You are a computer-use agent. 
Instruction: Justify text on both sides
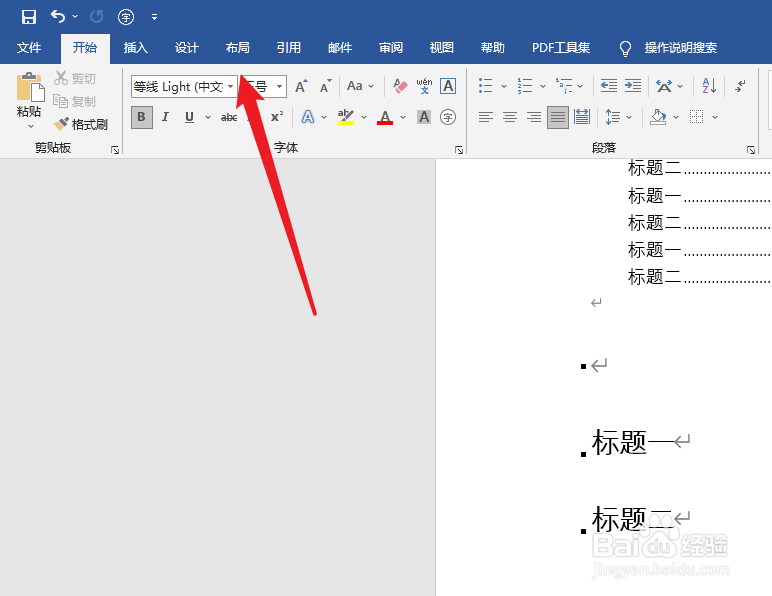[x=558, y=117]
